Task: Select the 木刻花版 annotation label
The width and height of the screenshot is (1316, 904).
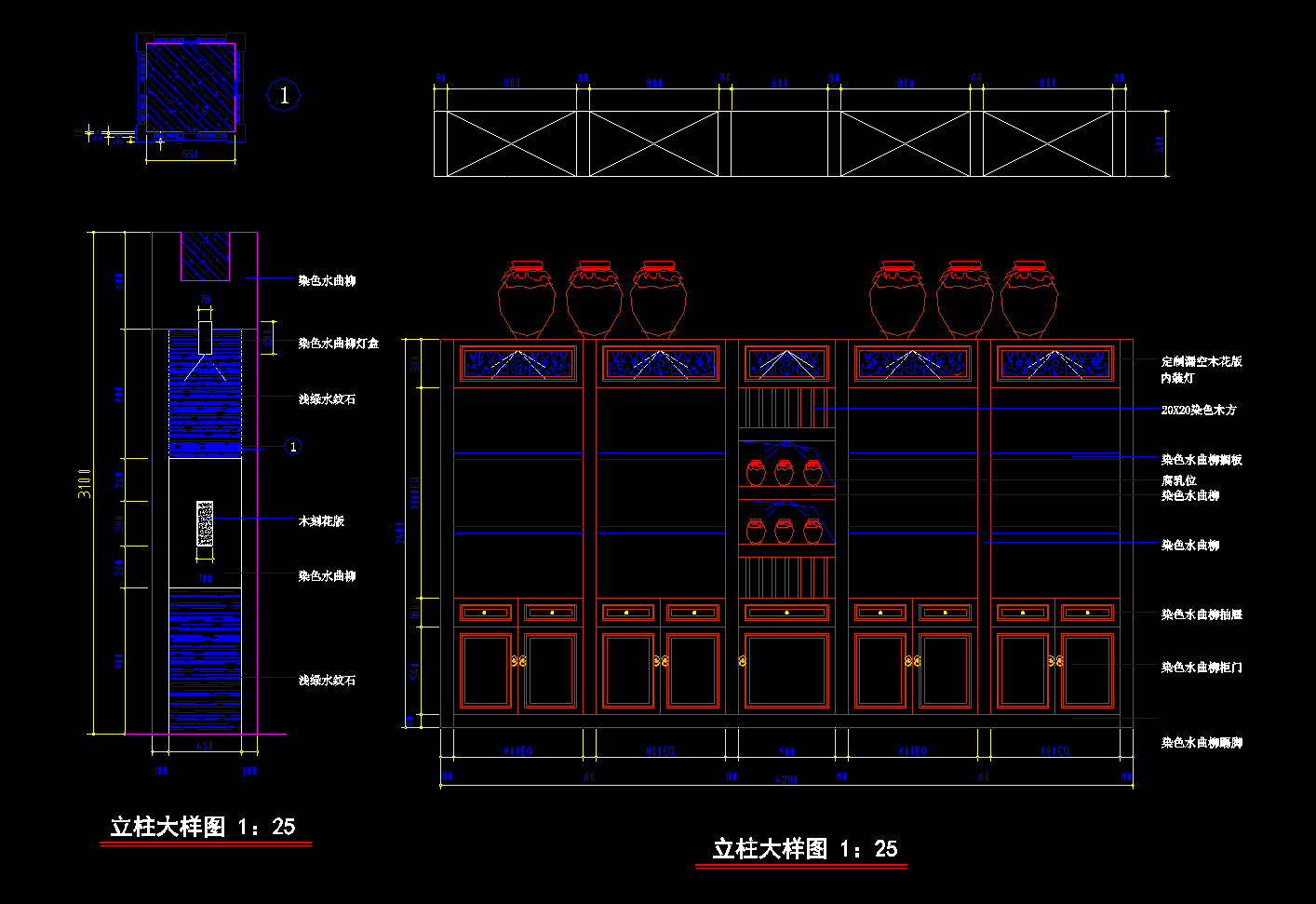Action: [x=321, y=521]
